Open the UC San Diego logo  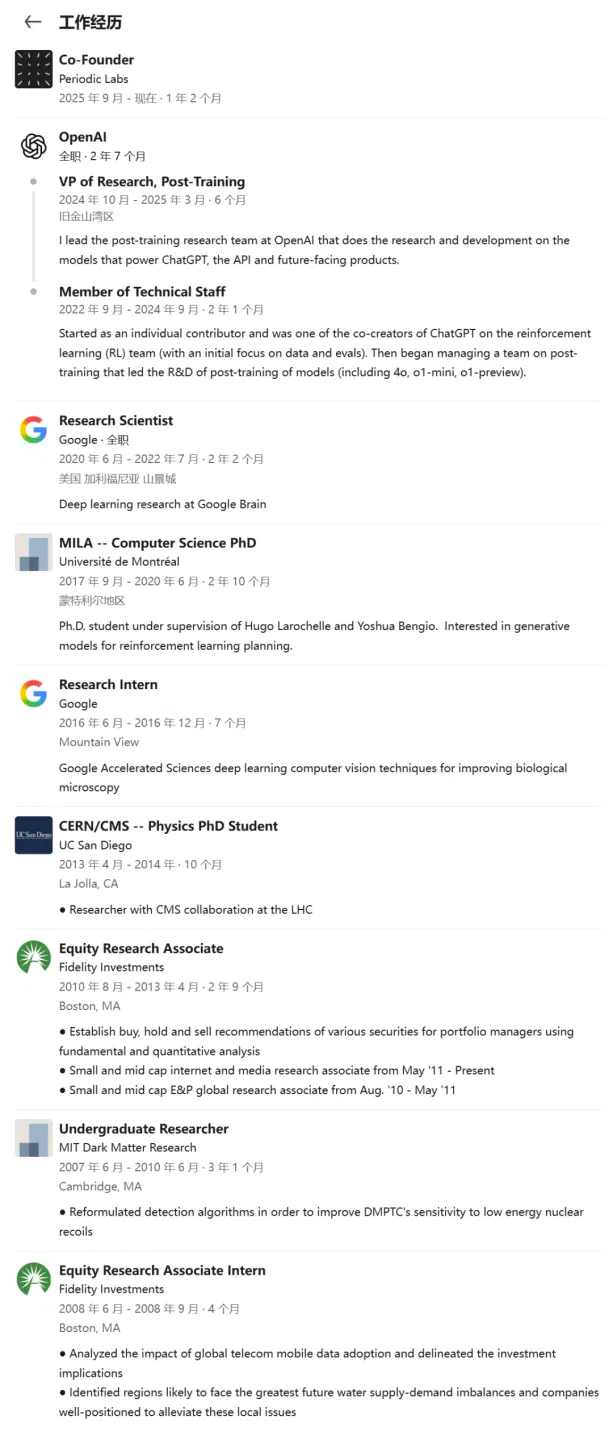click(x=34, y=835)
